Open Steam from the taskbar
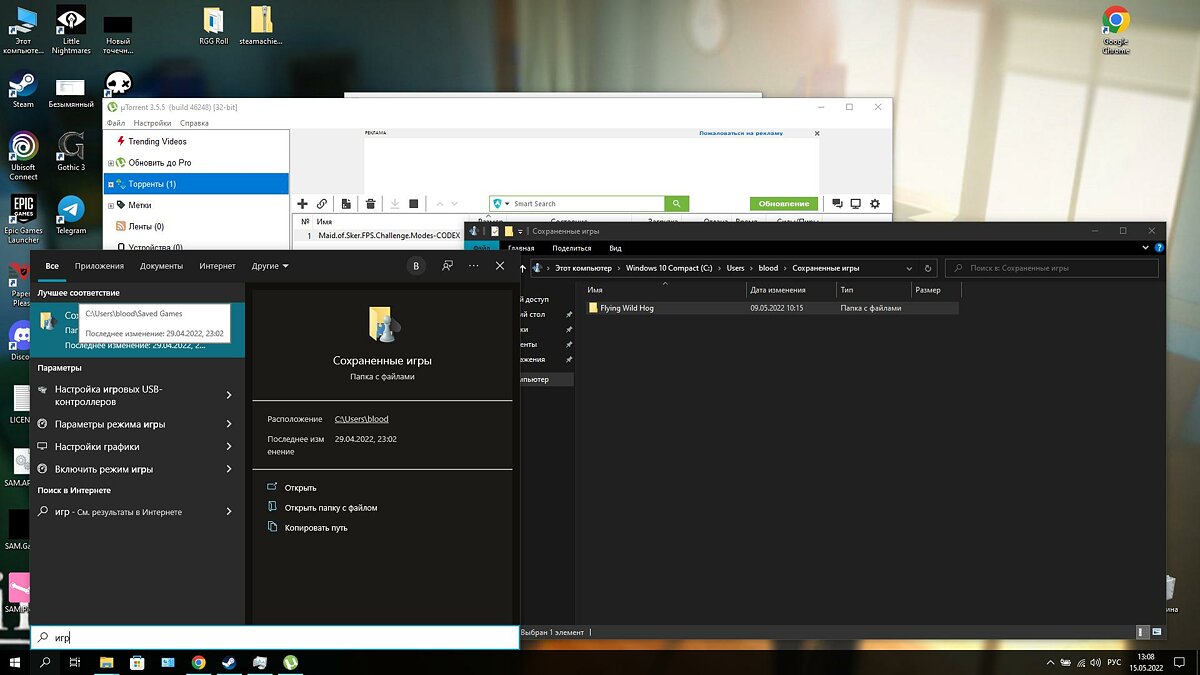The image size is (1200, 675). click(x=229, y=662)
